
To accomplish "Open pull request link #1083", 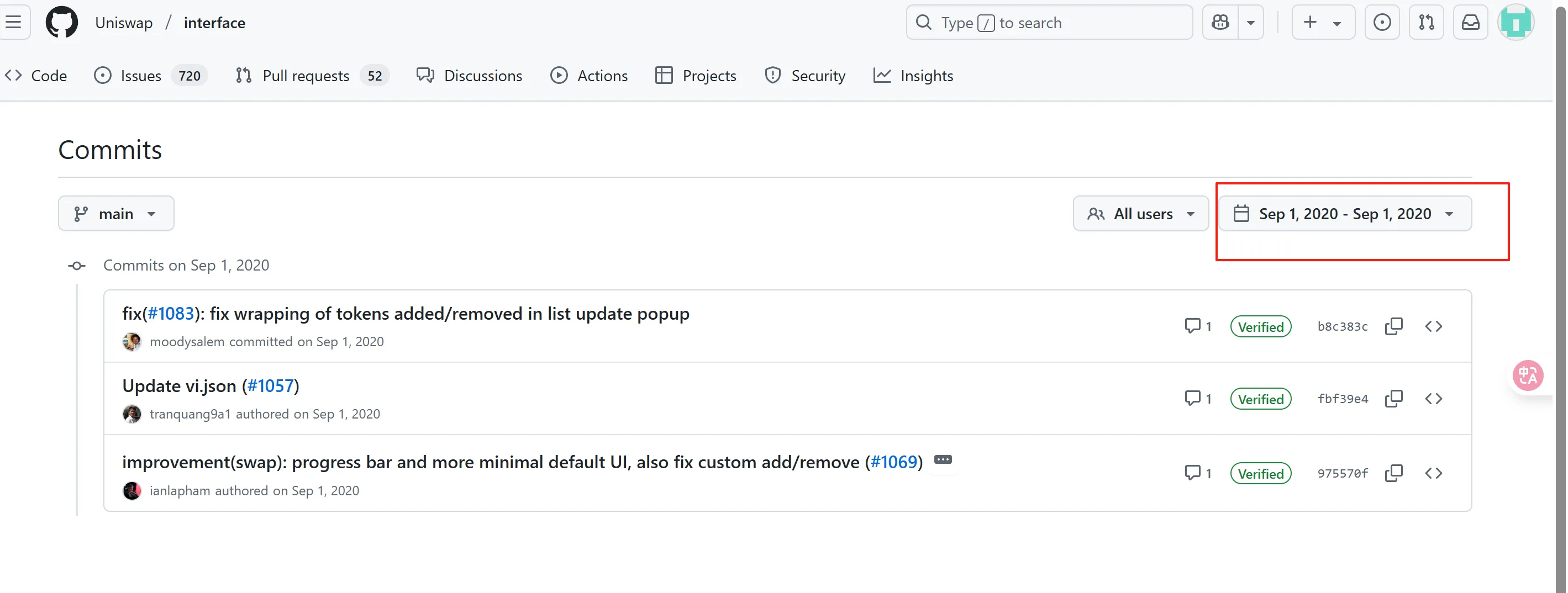I will pos(170,314).
